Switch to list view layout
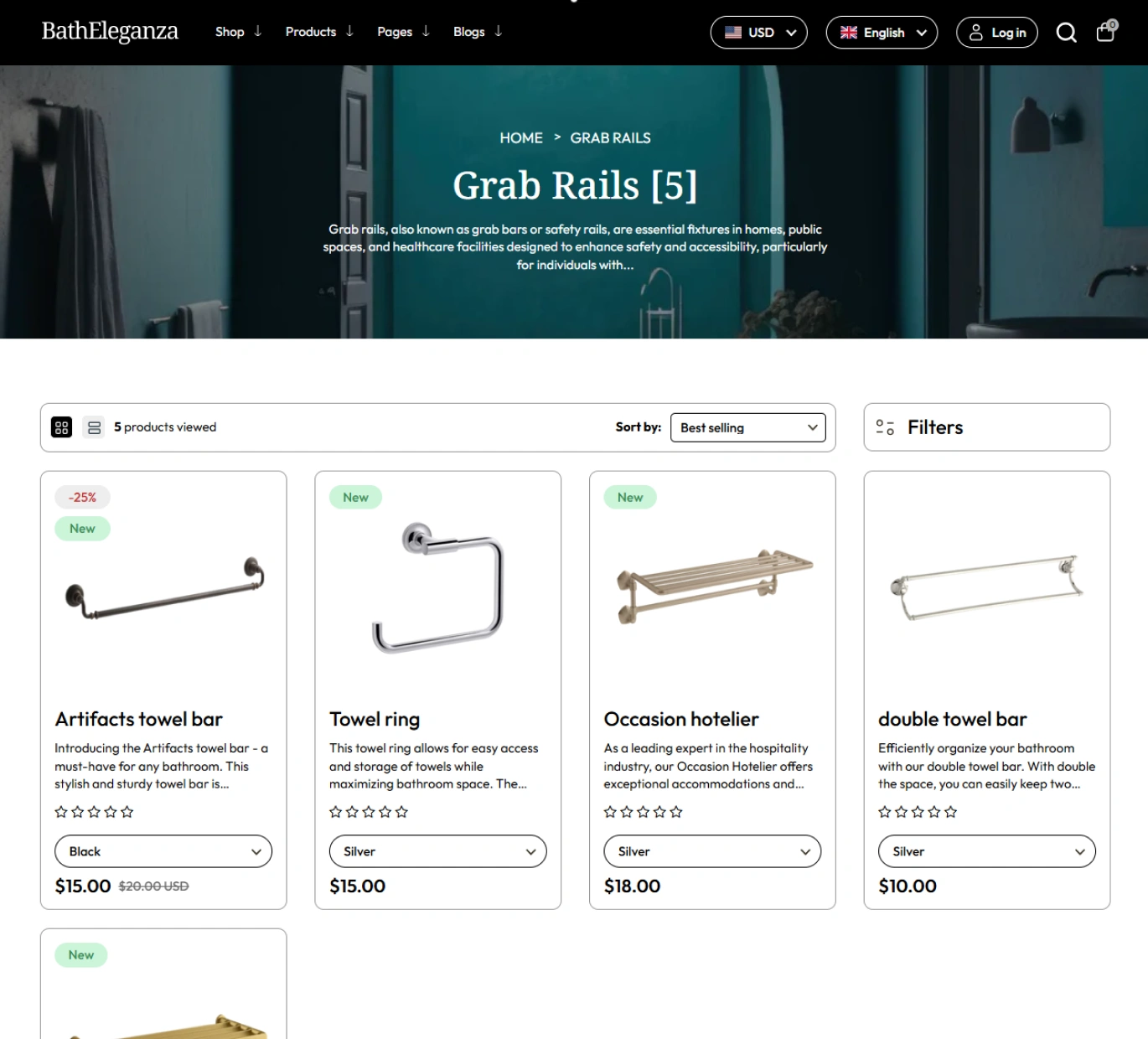The image size is (1148, 1039). tap(94, 427)
